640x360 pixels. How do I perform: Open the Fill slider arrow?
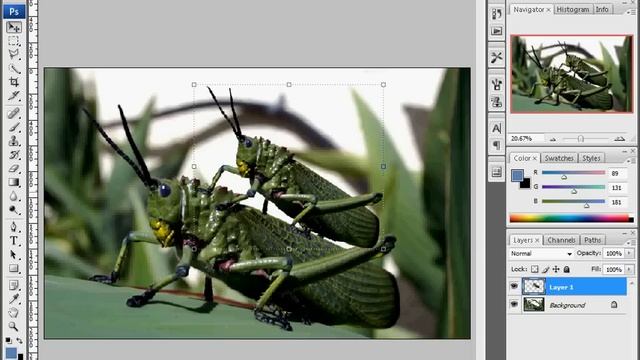coord(629,269)
